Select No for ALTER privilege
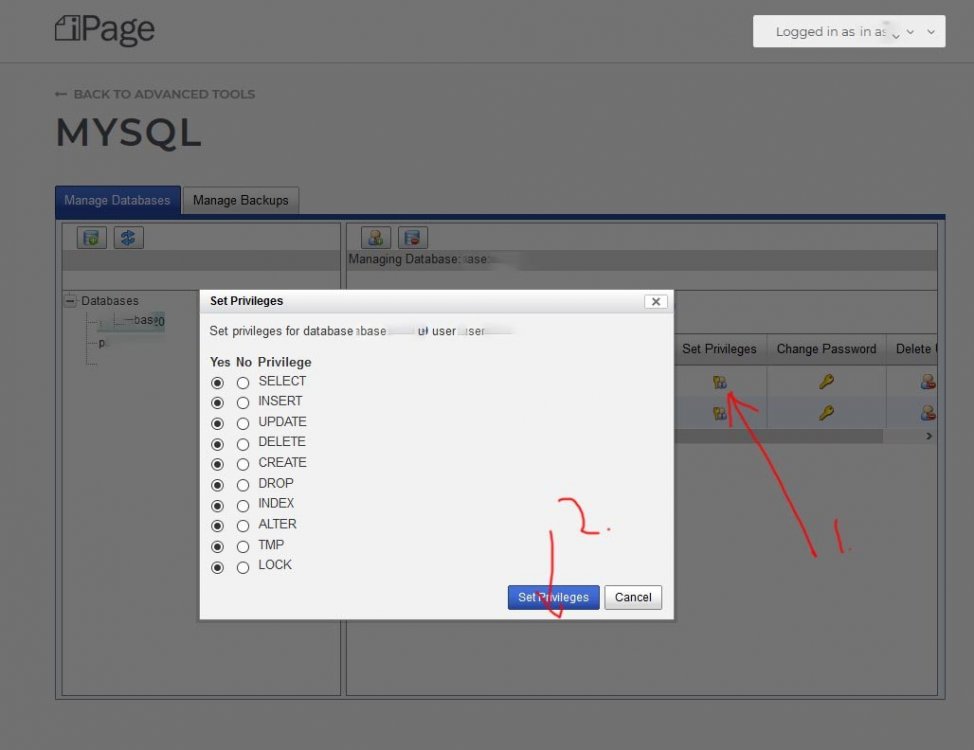The height and width of the screenshot is (750, 974). click(x=243, y=526)
